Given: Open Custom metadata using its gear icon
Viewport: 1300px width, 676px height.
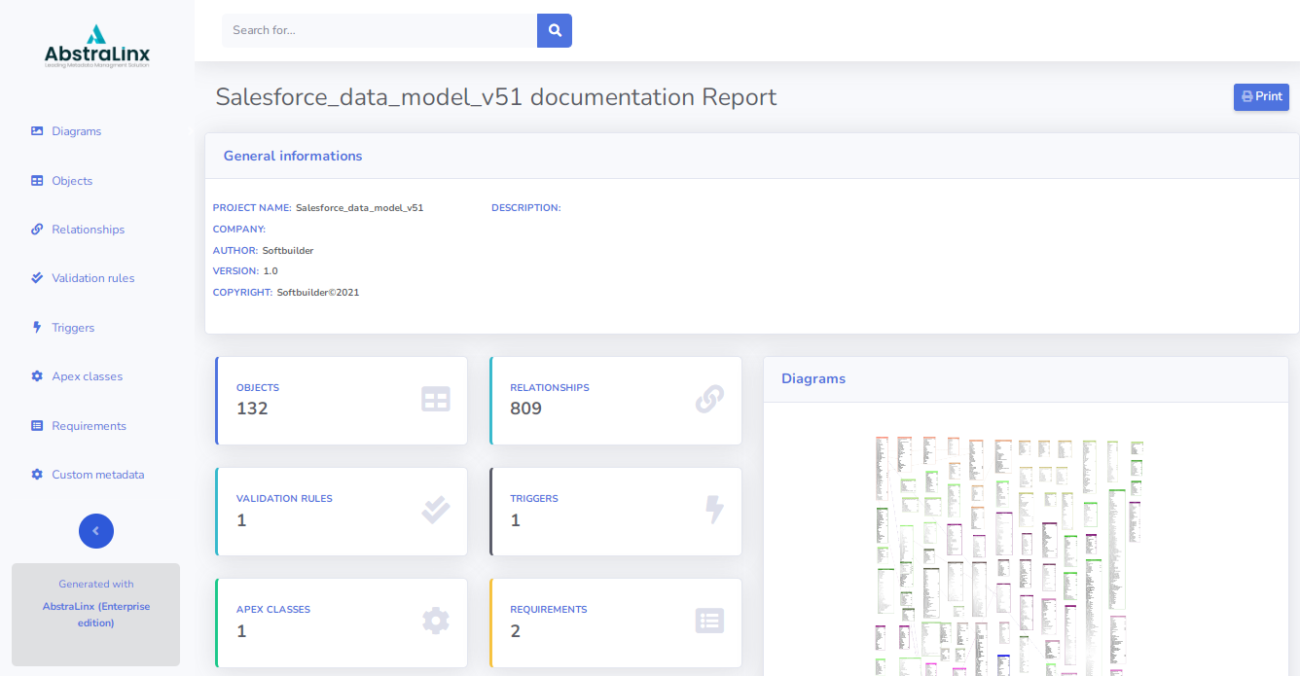Looking at the screenshot, I should [37, 474].
